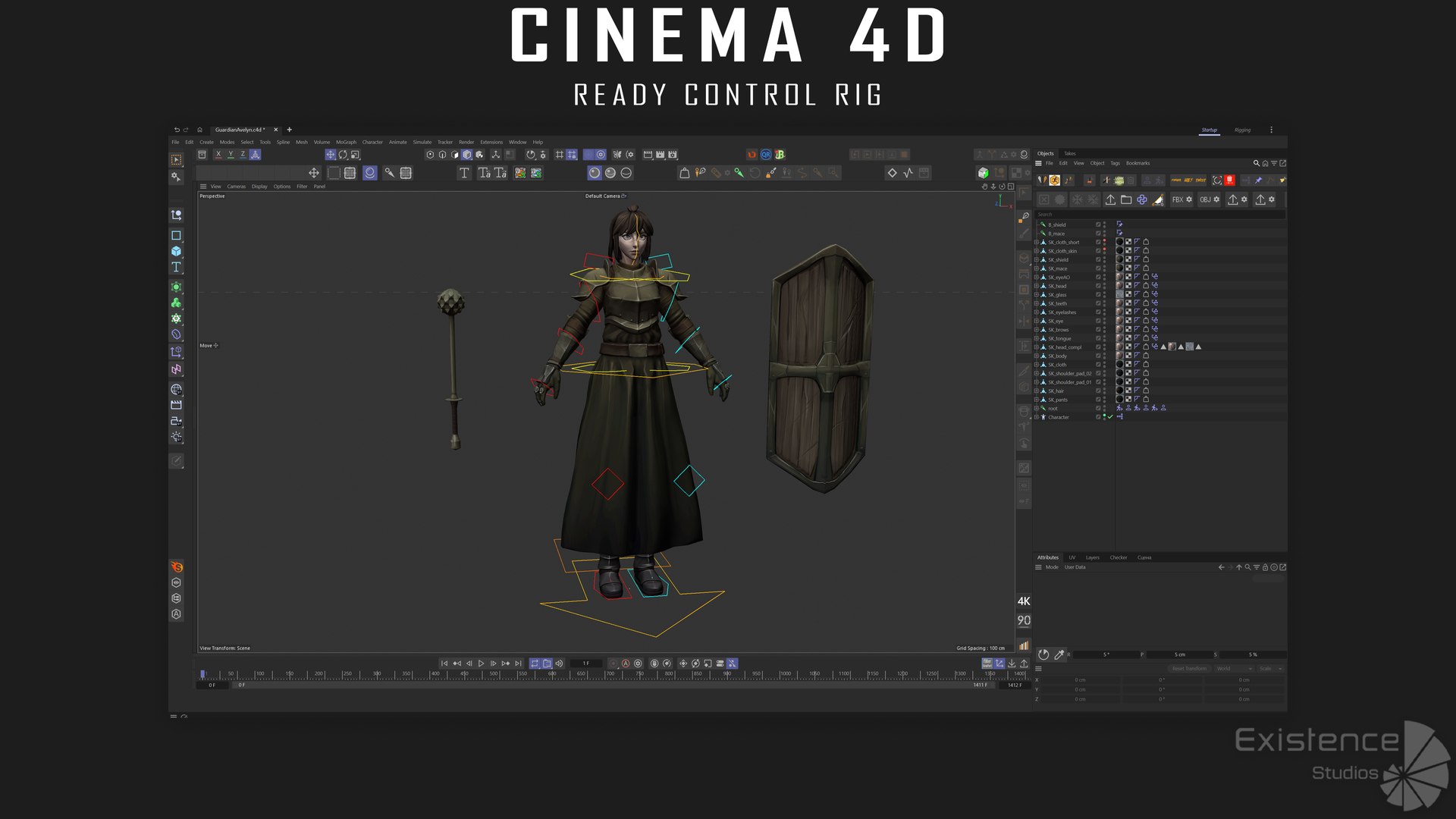Click the red trash icon in Objects toolbar
The height and width of the screenshot is (819, 1456).
click(1229, 180)
